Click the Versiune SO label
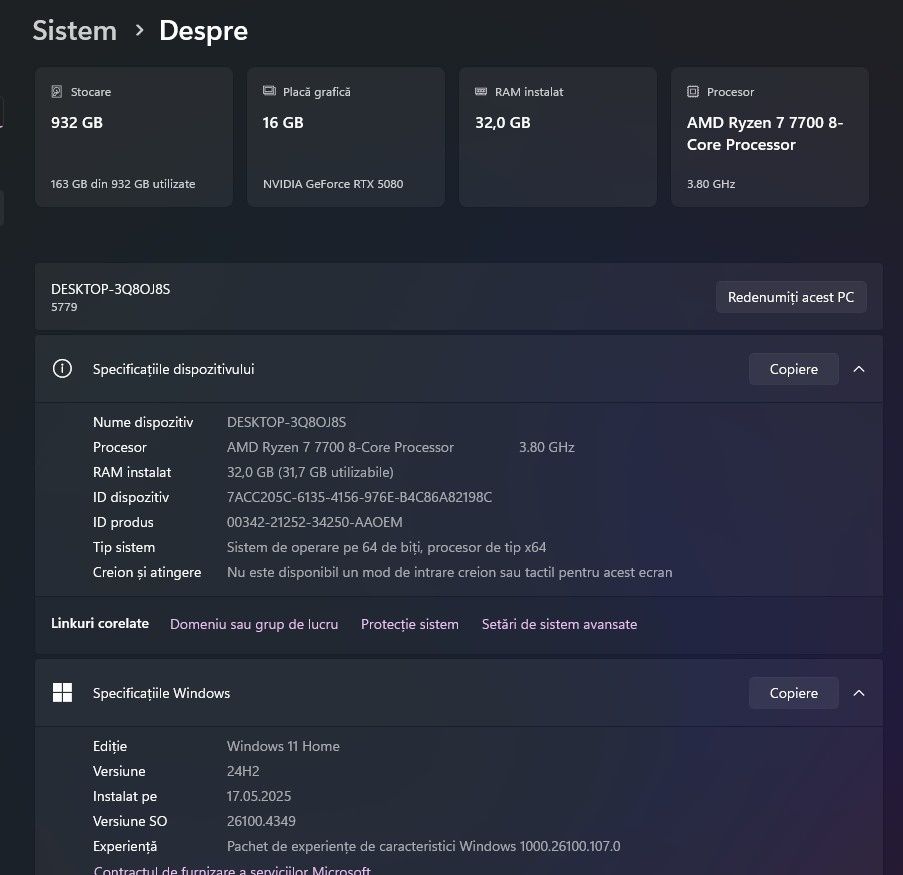The width and height of the screenshot is (903, 875). pyautogui.click(x=130, y=821)
